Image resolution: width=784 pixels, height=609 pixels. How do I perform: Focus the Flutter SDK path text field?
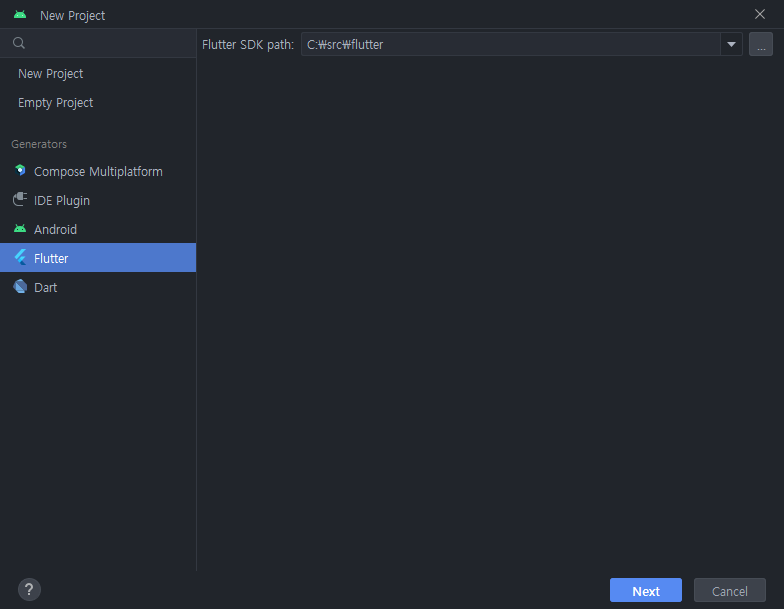[x=510, y=44]
